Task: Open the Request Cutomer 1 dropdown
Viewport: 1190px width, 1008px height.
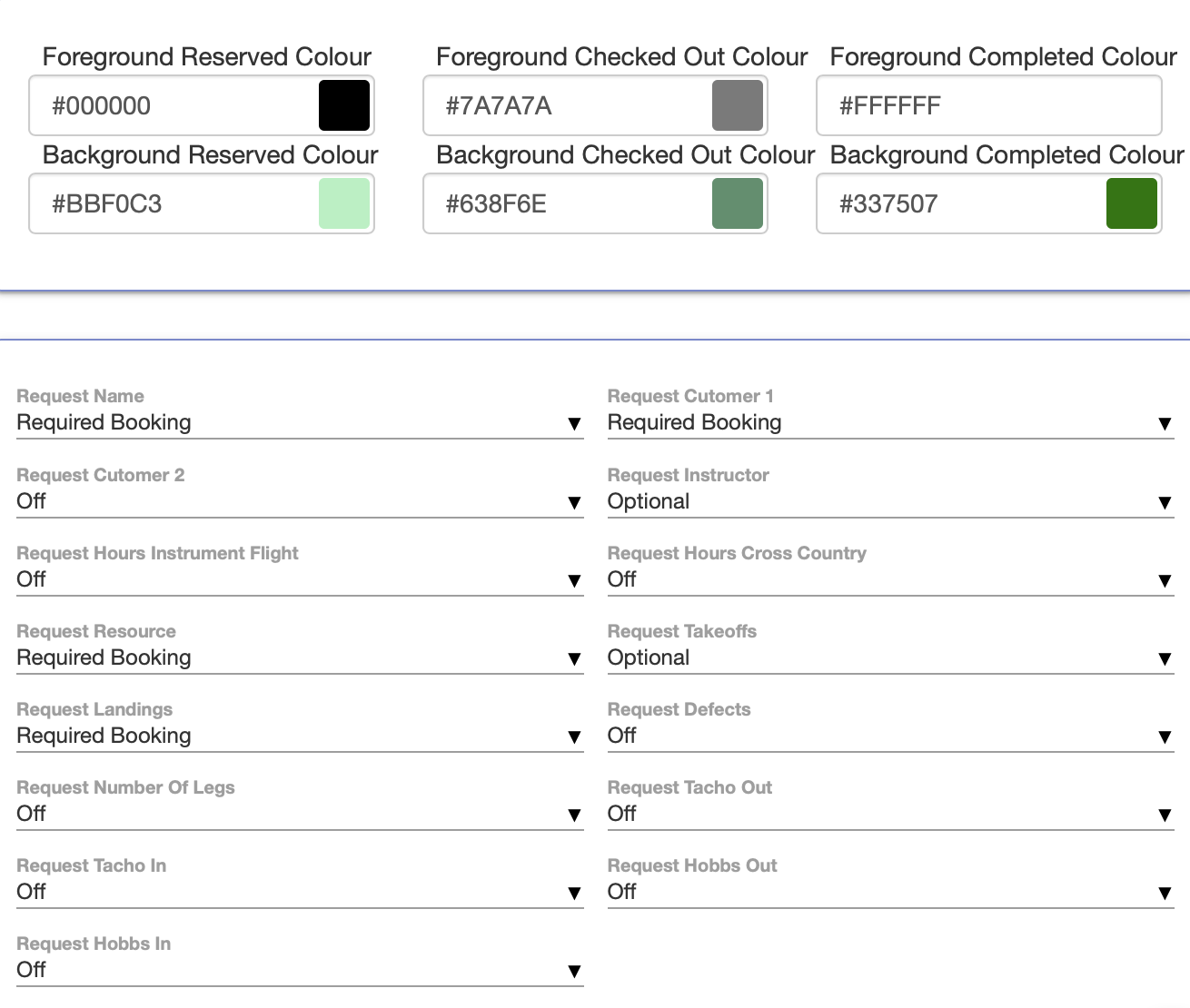Action: coord(890,423)
